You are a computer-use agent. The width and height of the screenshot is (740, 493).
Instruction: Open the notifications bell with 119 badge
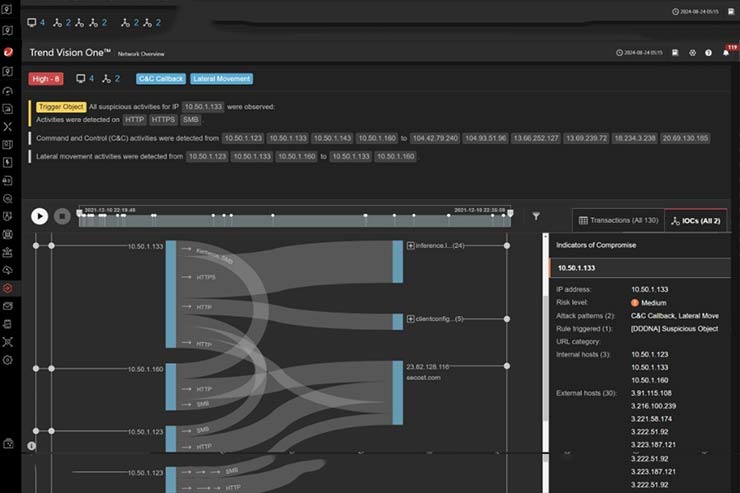[x=725, y=52]
